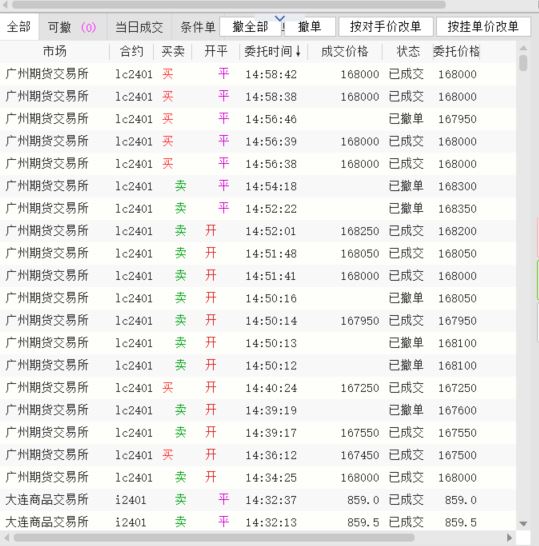Select cancelled order at 14:50:16
The height and width of the screenshot is (546, 539).
tap(258, 298)
